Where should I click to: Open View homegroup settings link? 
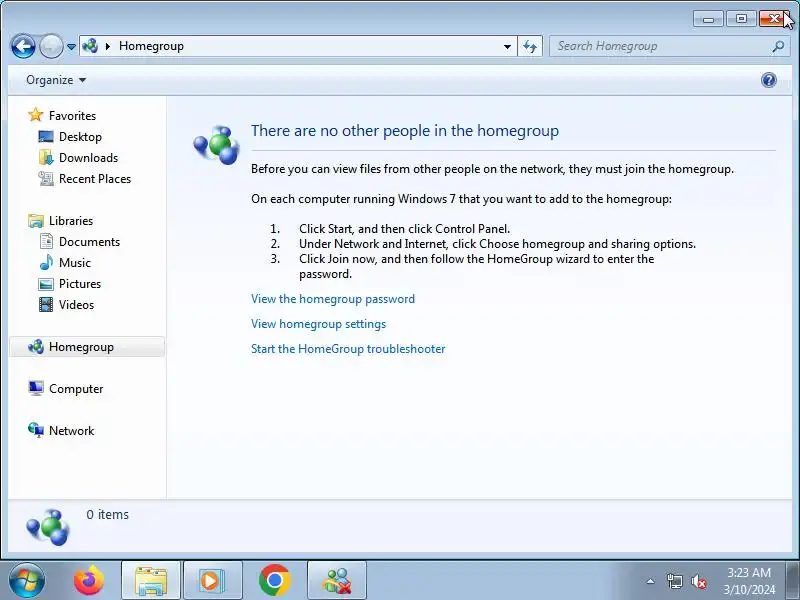coord(318,324)
